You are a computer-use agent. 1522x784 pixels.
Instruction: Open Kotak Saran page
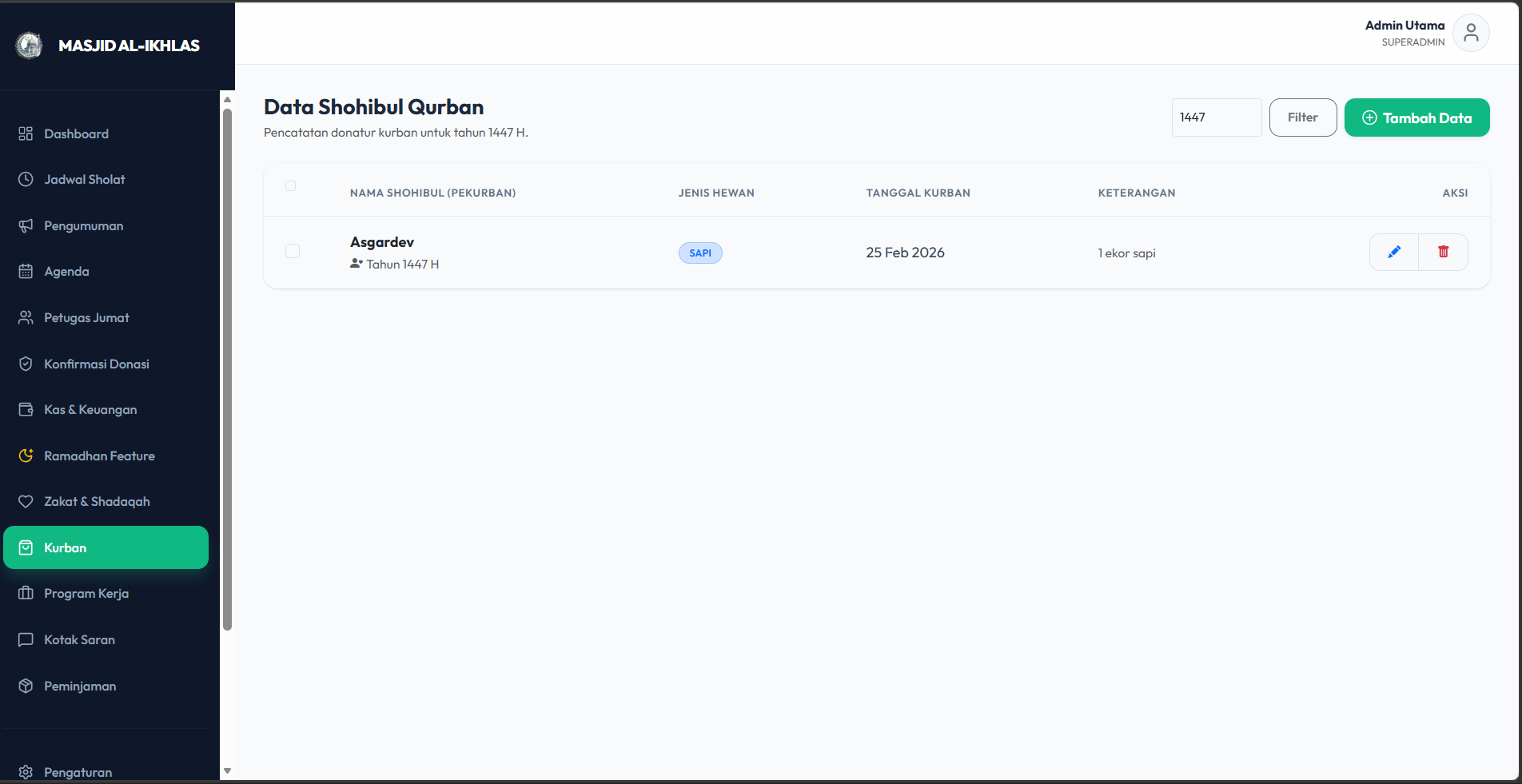106,639
